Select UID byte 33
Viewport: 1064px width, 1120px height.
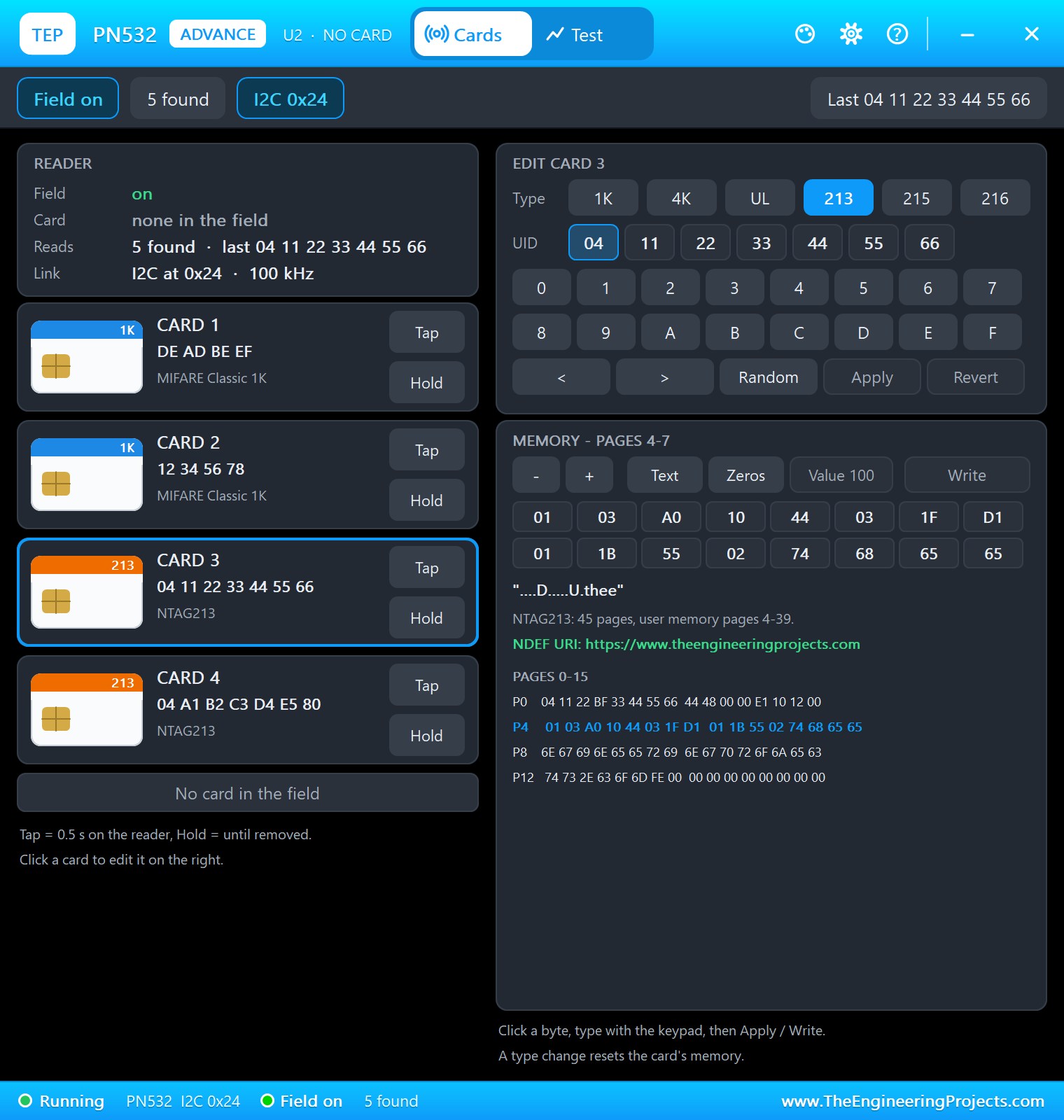(x=762, y=242)
